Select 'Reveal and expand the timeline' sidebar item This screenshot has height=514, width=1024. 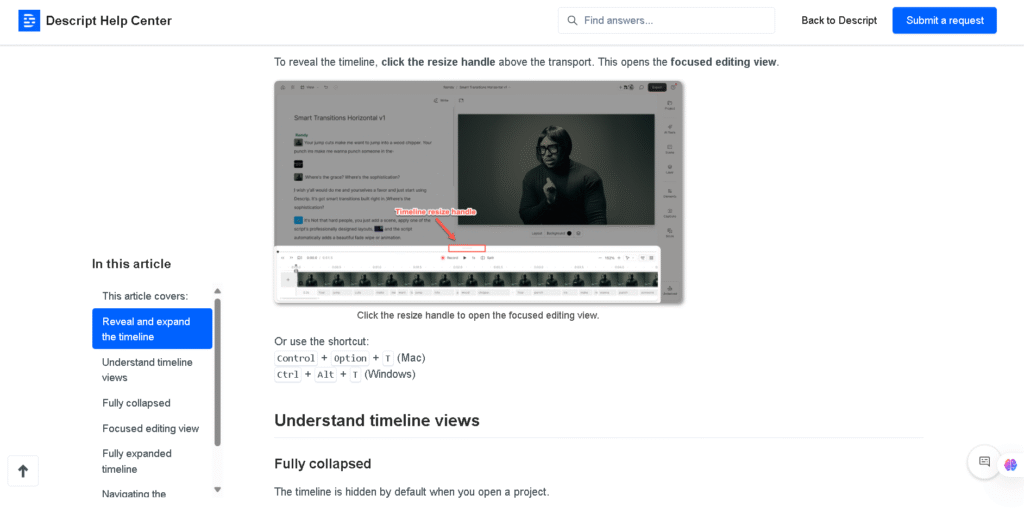click(x=152, y=329)
